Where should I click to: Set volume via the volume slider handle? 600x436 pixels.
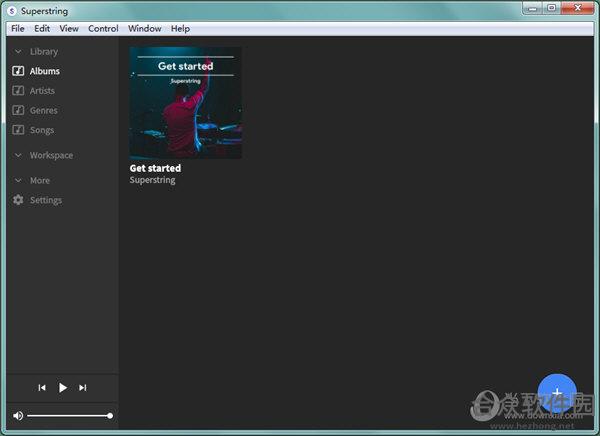click(110, 416)
